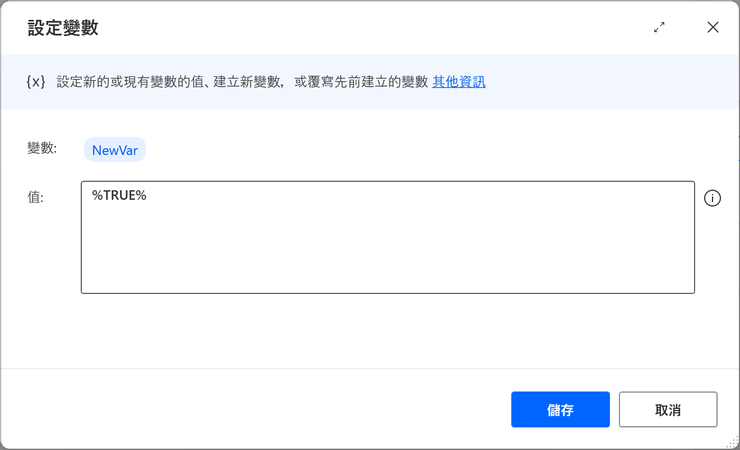The width and height of the screenshot is (740, 450).
Task: Click the 設定變數 dialog title
Action: pyautogui.click(x=63, y=28)
